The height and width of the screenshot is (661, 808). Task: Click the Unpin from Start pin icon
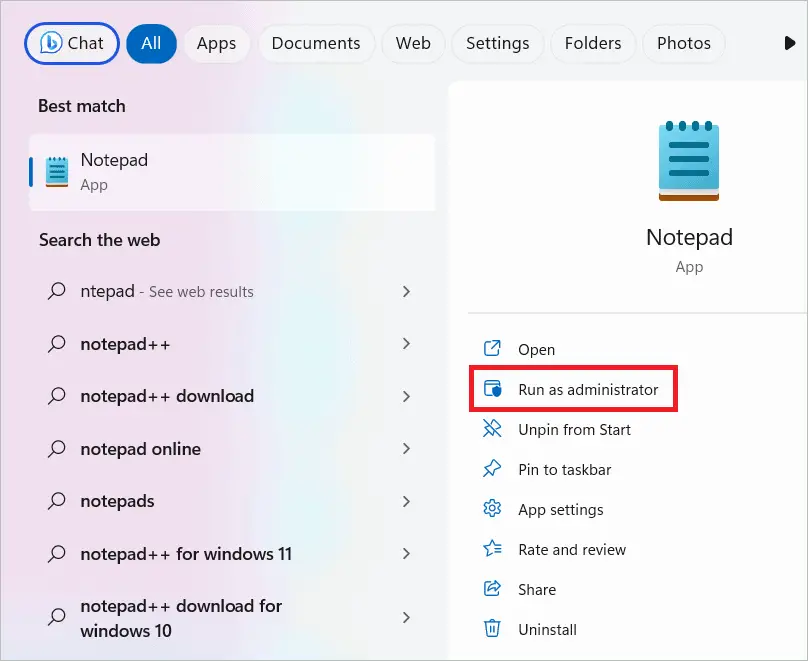(x=492, y=429)
